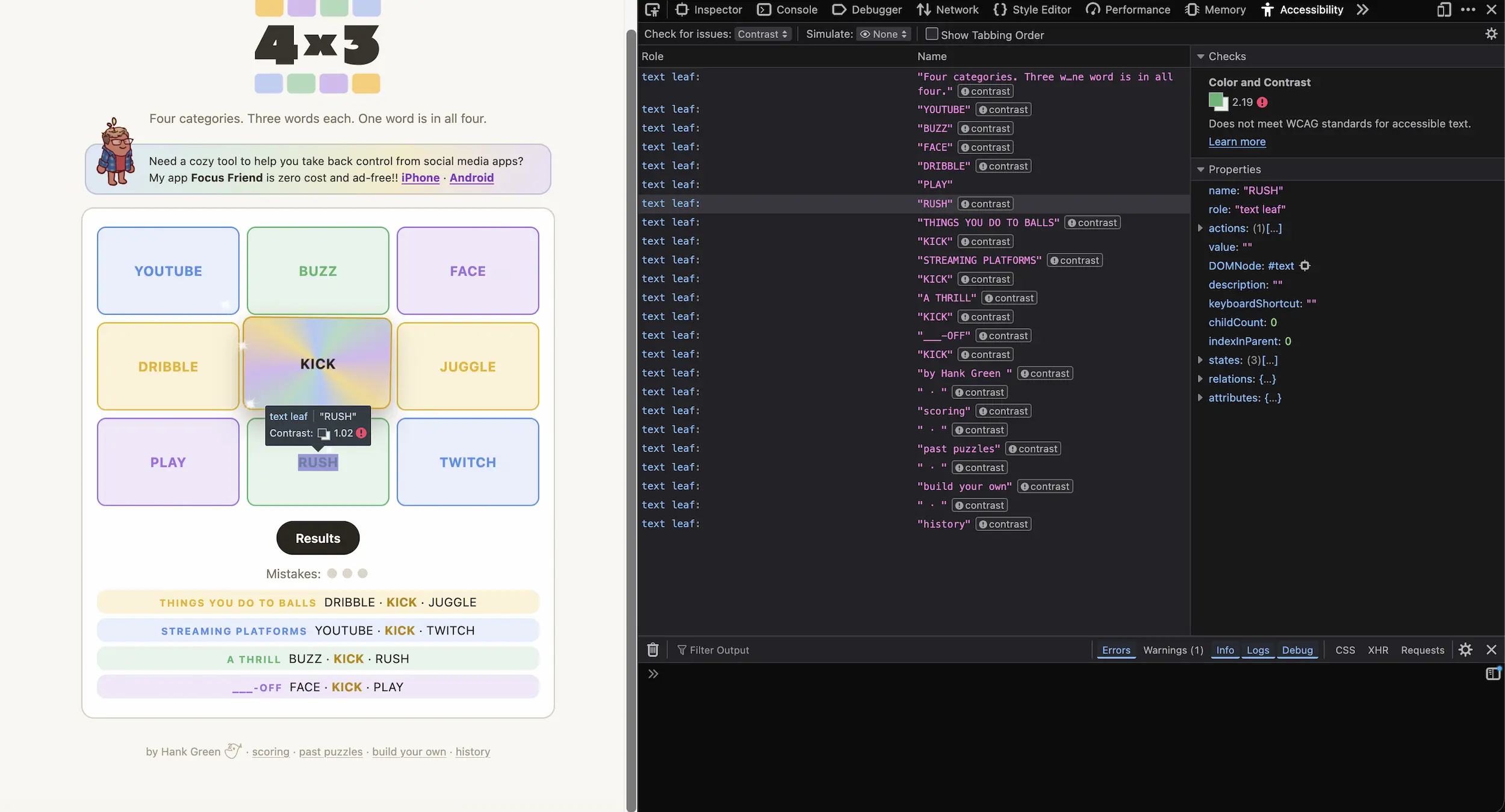Click the YOUTUBE puzzle tile

pyautogui.click(x=168, y=271)
